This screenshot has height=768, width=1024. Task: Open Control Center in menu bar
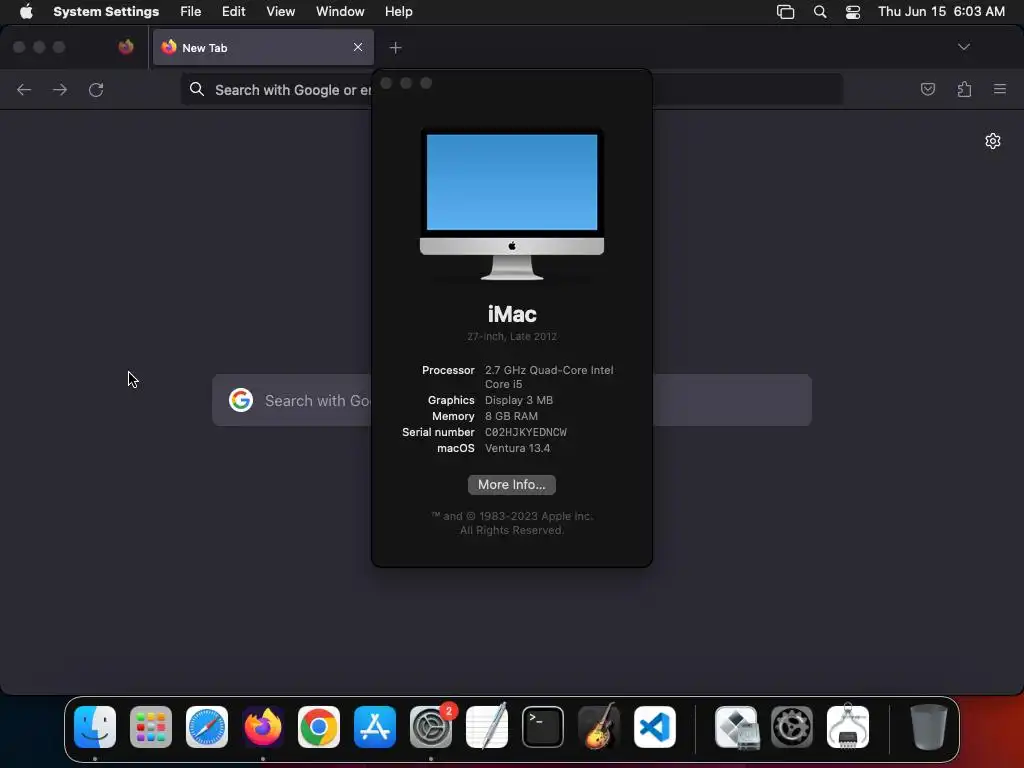[853, 12]
